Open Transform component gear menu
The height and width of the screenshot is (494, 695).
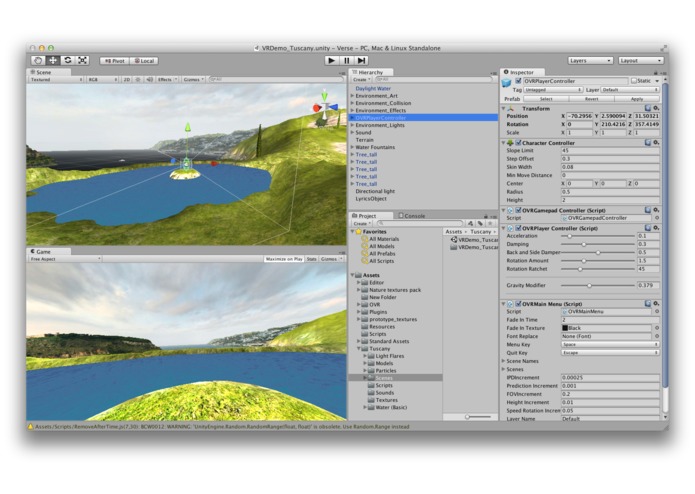[656, 108]
